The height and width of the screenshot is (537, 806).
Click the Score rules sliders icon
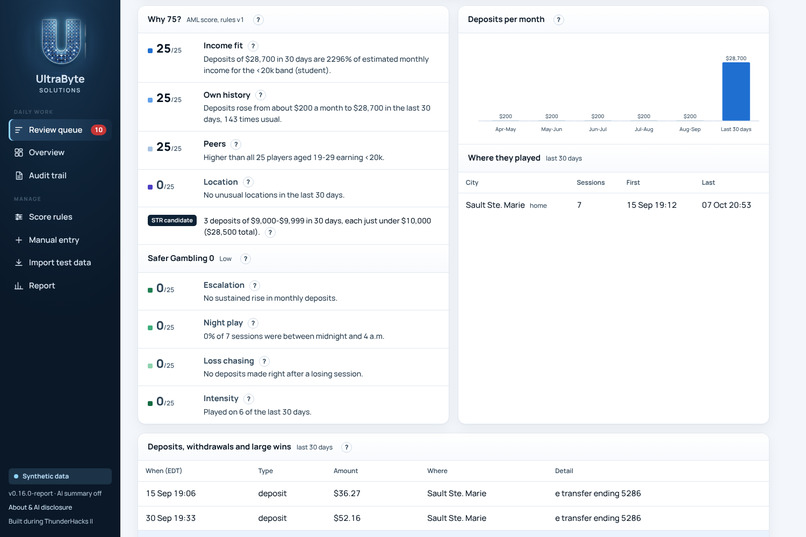pos(19,217)
